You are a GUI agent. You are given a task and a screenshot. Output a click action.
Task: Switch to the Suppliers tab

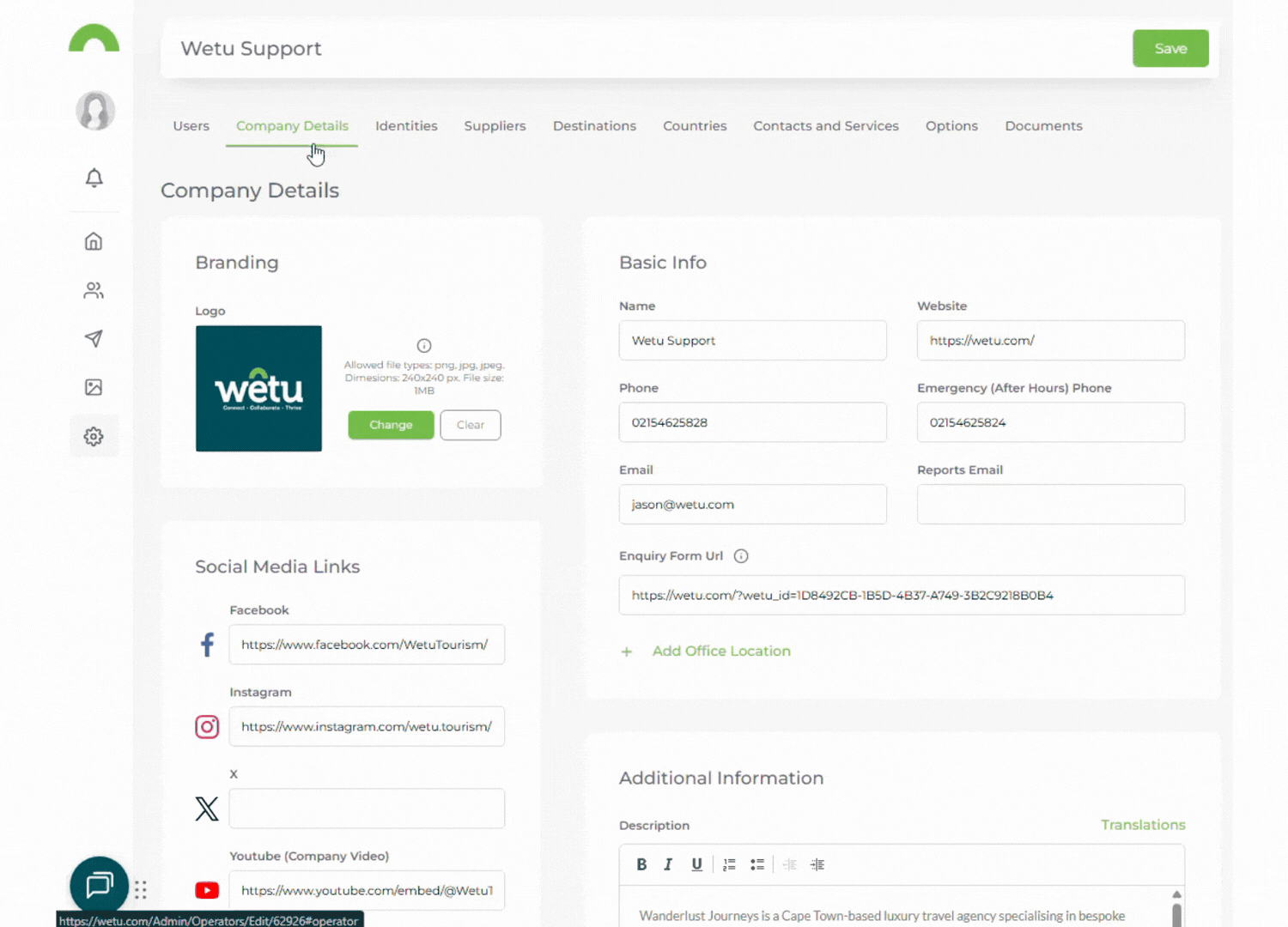495,126
